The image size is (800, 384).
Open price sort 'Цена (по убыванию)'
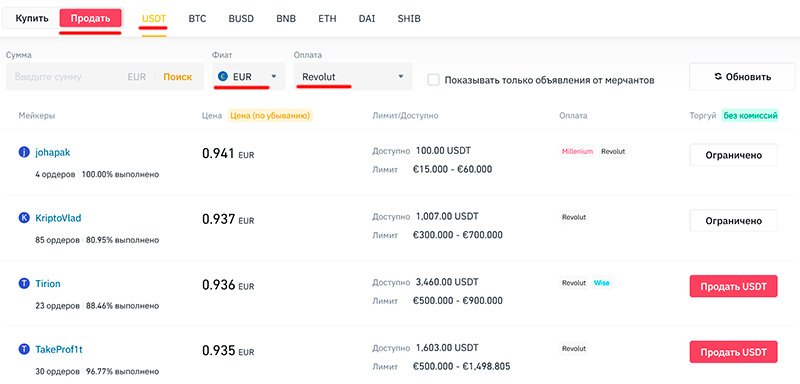point(270,116)
